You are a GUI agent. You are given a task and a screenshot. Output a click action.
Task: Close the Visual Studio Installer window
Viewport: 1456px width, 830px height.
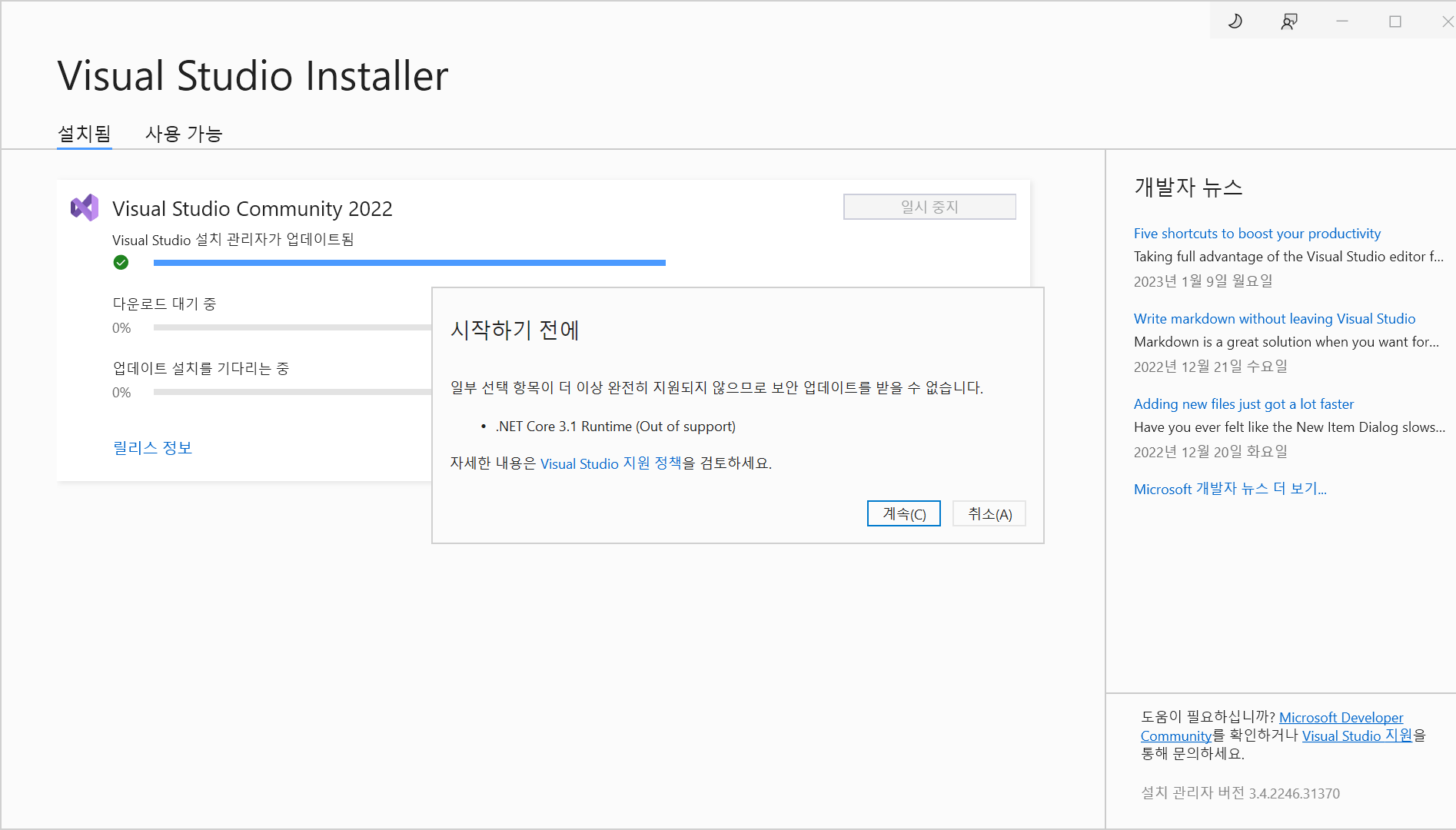(x=1448, y=21)
